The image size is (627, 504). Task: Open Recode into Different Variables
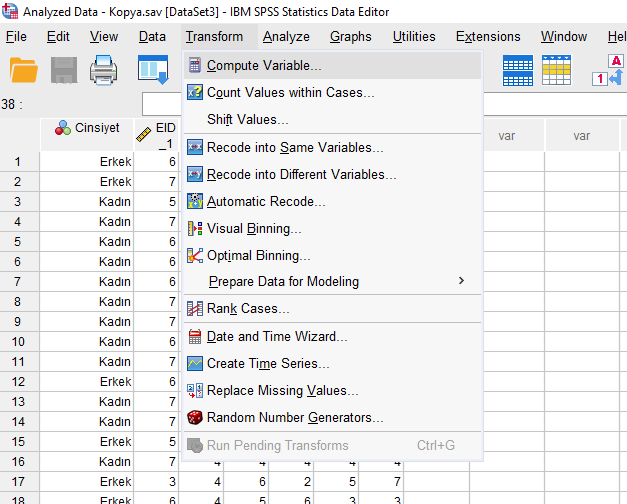[x=301, y=174]
